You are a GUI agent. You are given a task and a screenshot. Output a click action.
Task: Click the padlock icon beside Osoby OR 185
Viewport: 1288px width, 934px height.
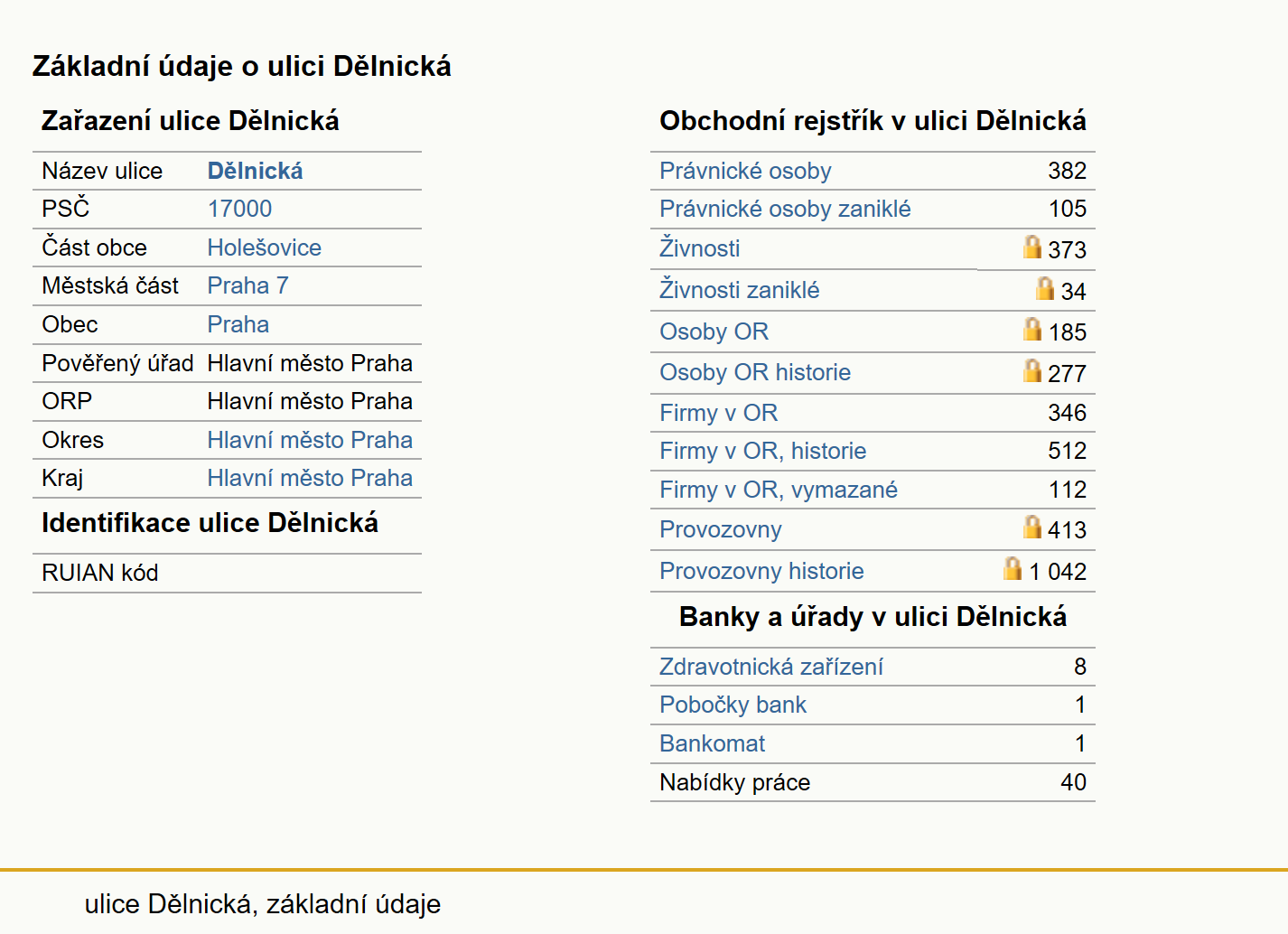(x=1032, y=329)
